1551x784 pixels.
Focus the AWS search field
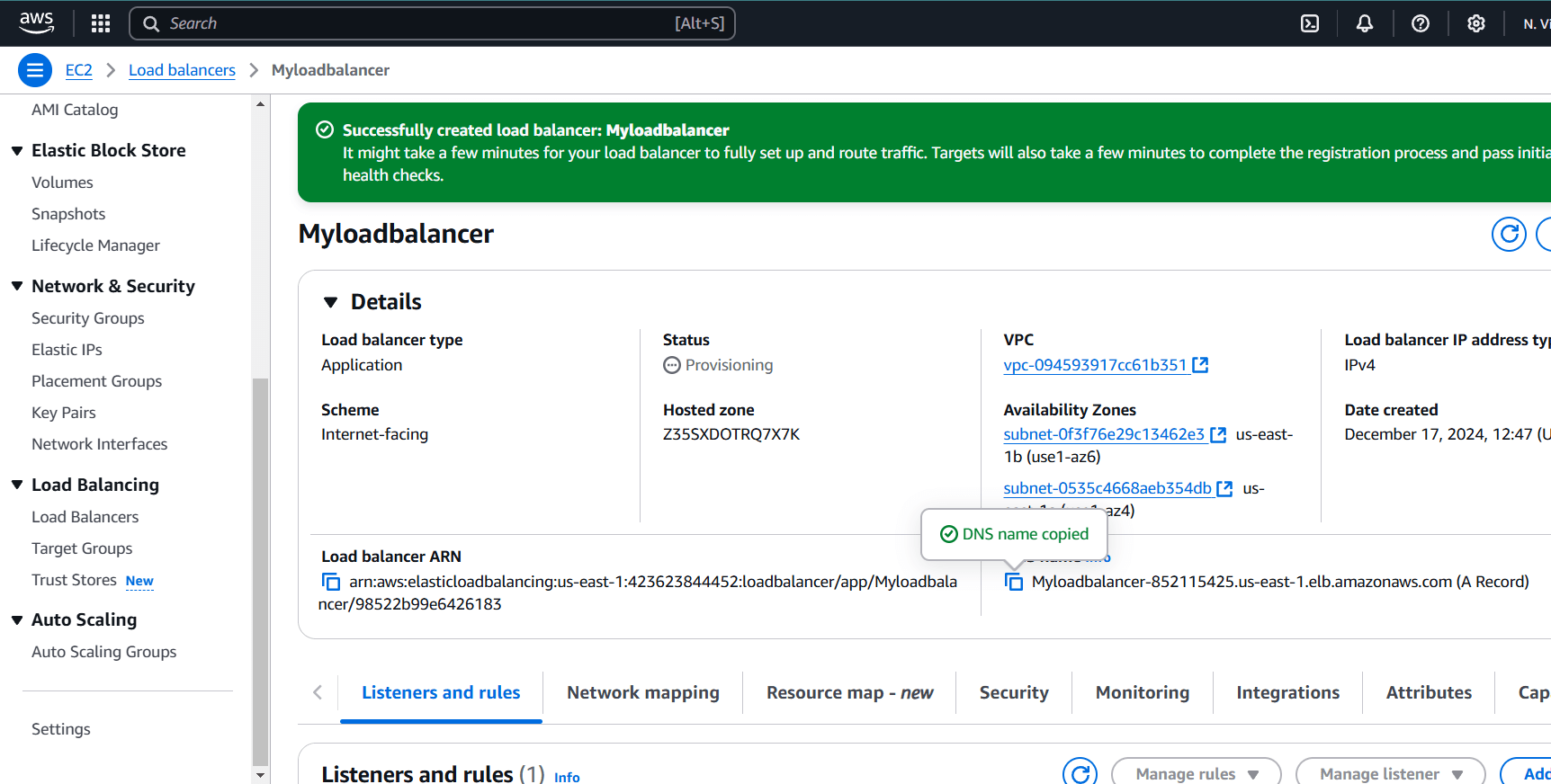432,23
